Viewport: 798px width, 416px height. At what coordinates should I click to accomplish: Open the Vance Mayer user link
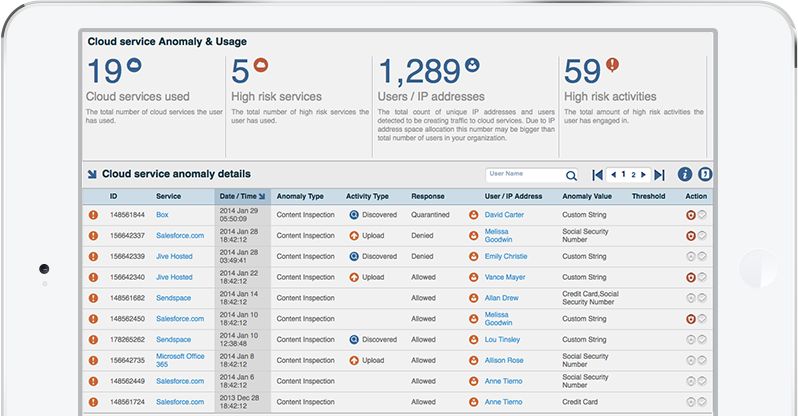click(x=505, y=278)
